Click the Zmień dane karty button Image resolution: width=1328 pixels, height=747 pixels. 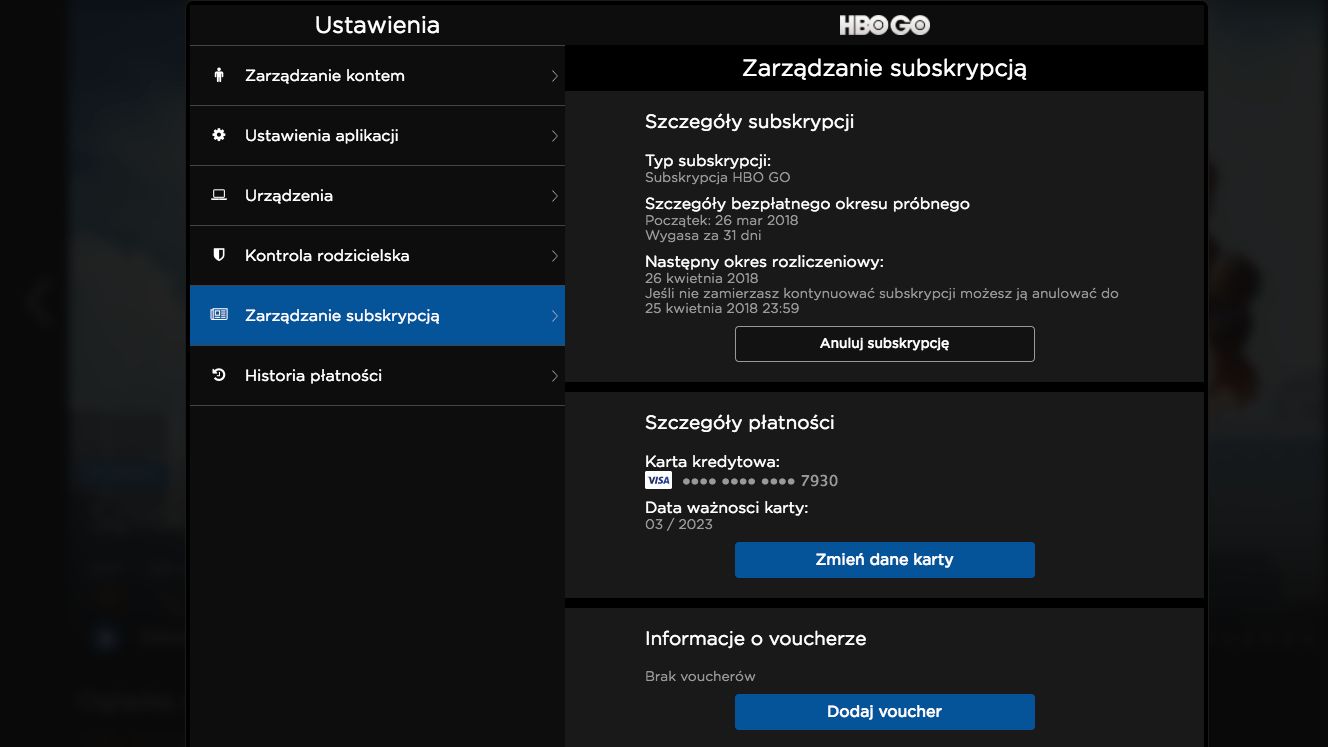point(884,560)
